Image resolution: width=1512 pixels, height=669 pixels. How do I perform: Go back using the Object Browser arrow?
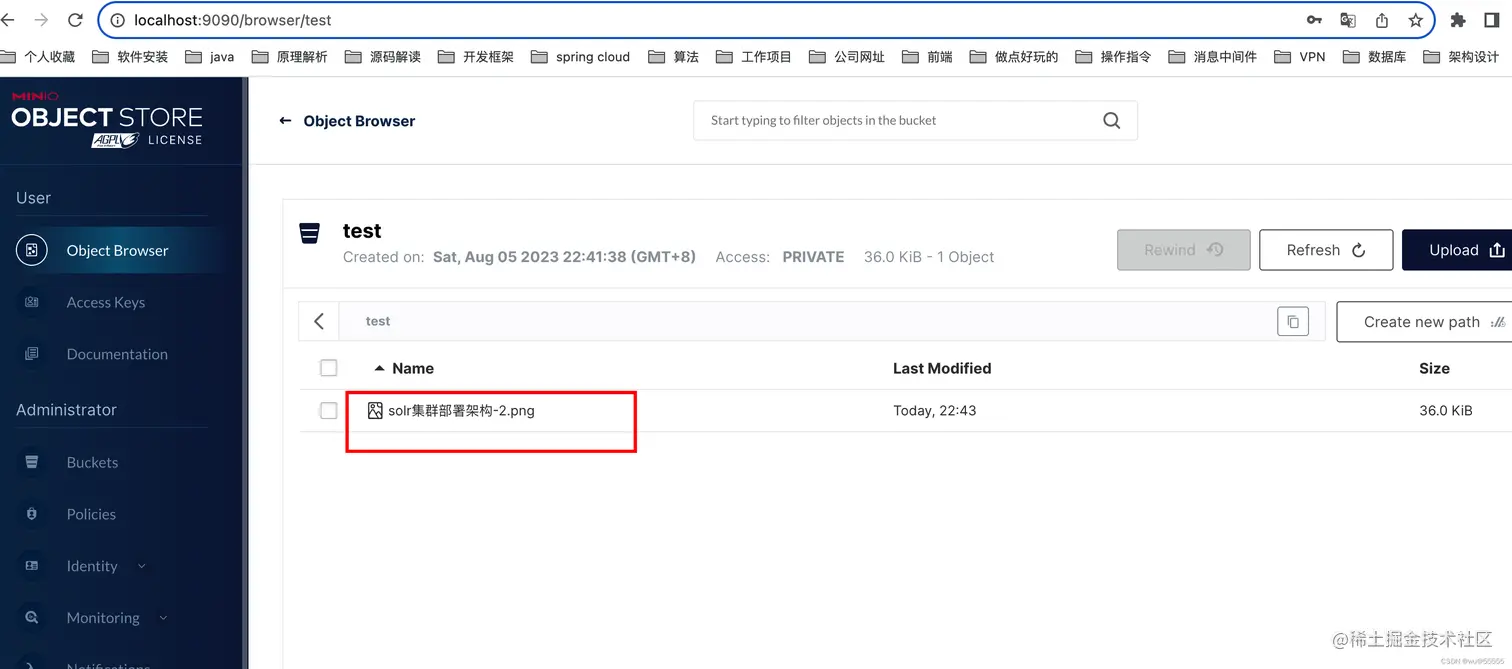point(285,121)
